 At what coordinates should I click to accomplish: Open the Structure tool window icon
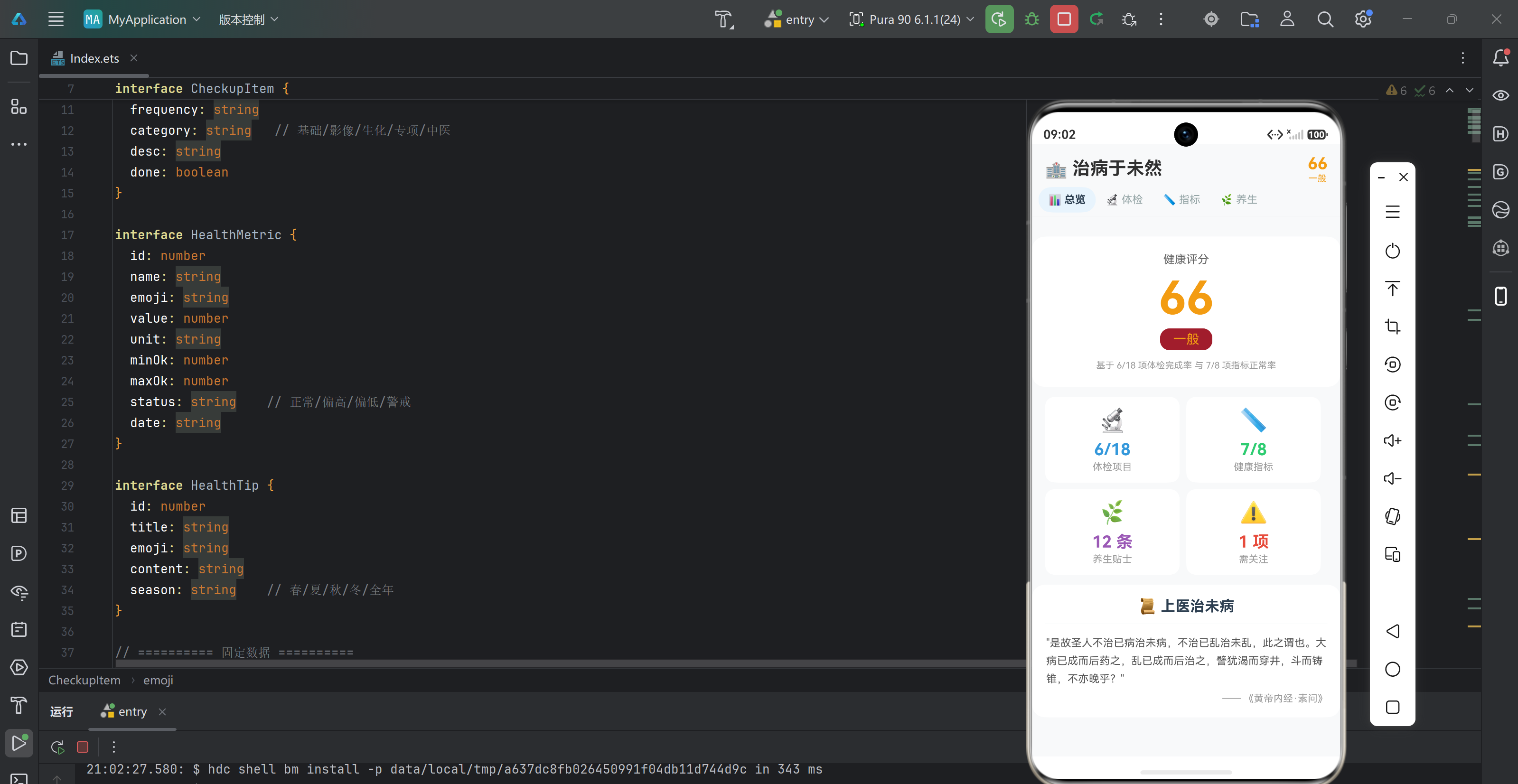pyautogui.click(x=19, y=107)
